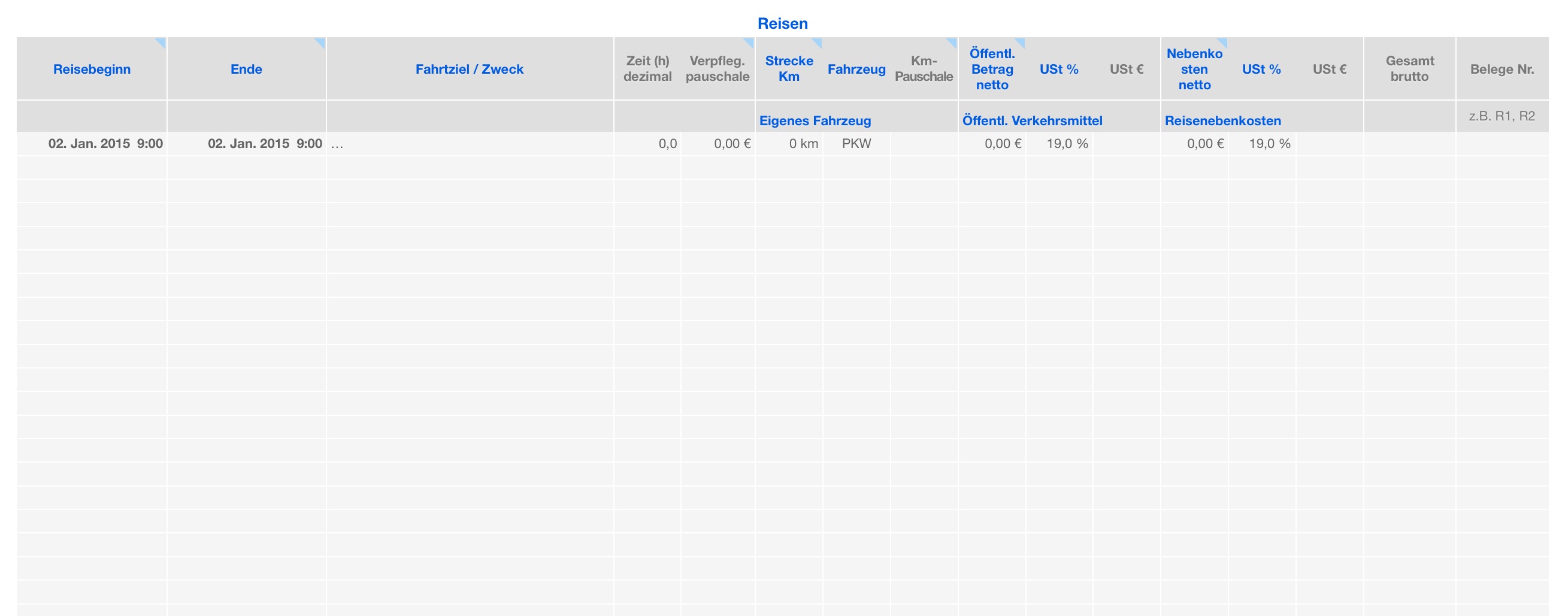1568x616 pixels.
Task: Click comment marker on Km-Pauschale header
Action: (953, 42)
